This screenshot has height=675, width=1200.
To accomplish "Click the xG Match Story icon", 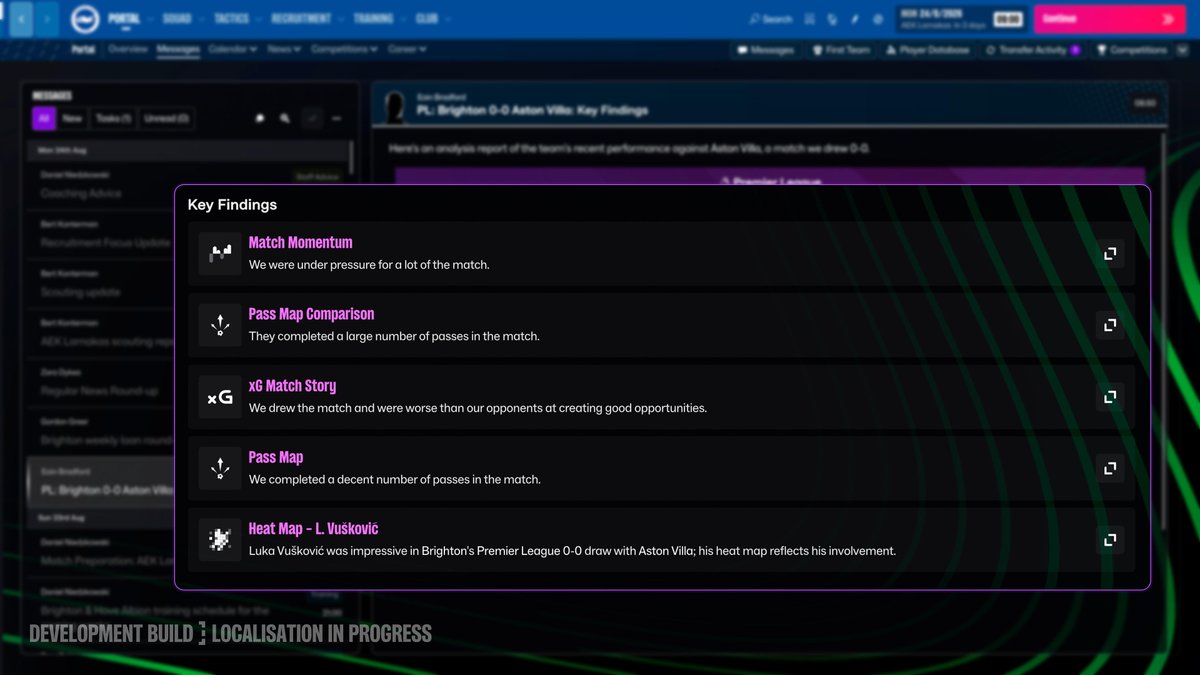I will click(220, 397).
